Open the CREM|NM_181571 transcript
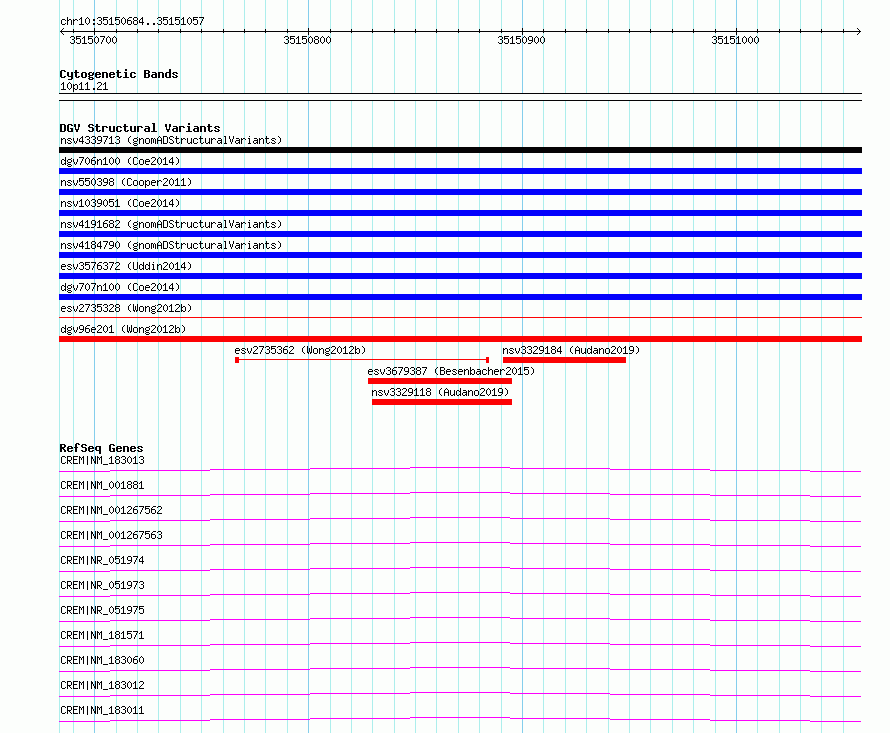890x733 pixels. 102,635
